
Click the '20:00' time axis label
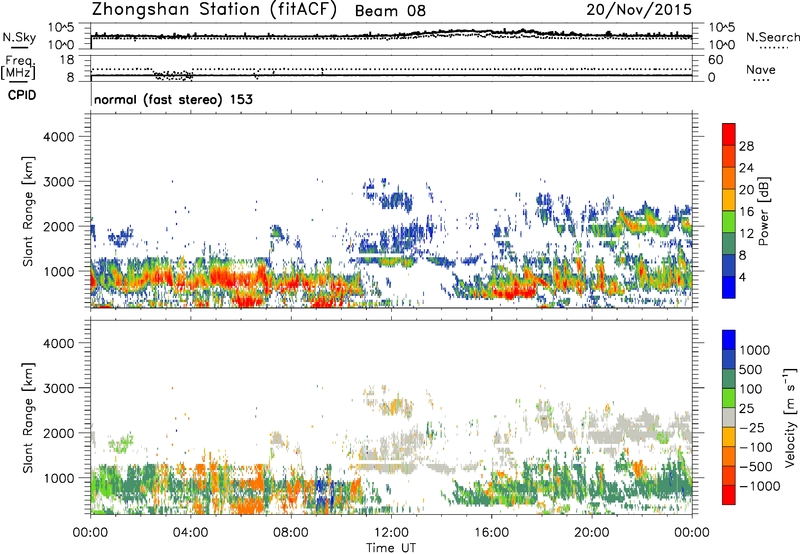tap(592, 533)
